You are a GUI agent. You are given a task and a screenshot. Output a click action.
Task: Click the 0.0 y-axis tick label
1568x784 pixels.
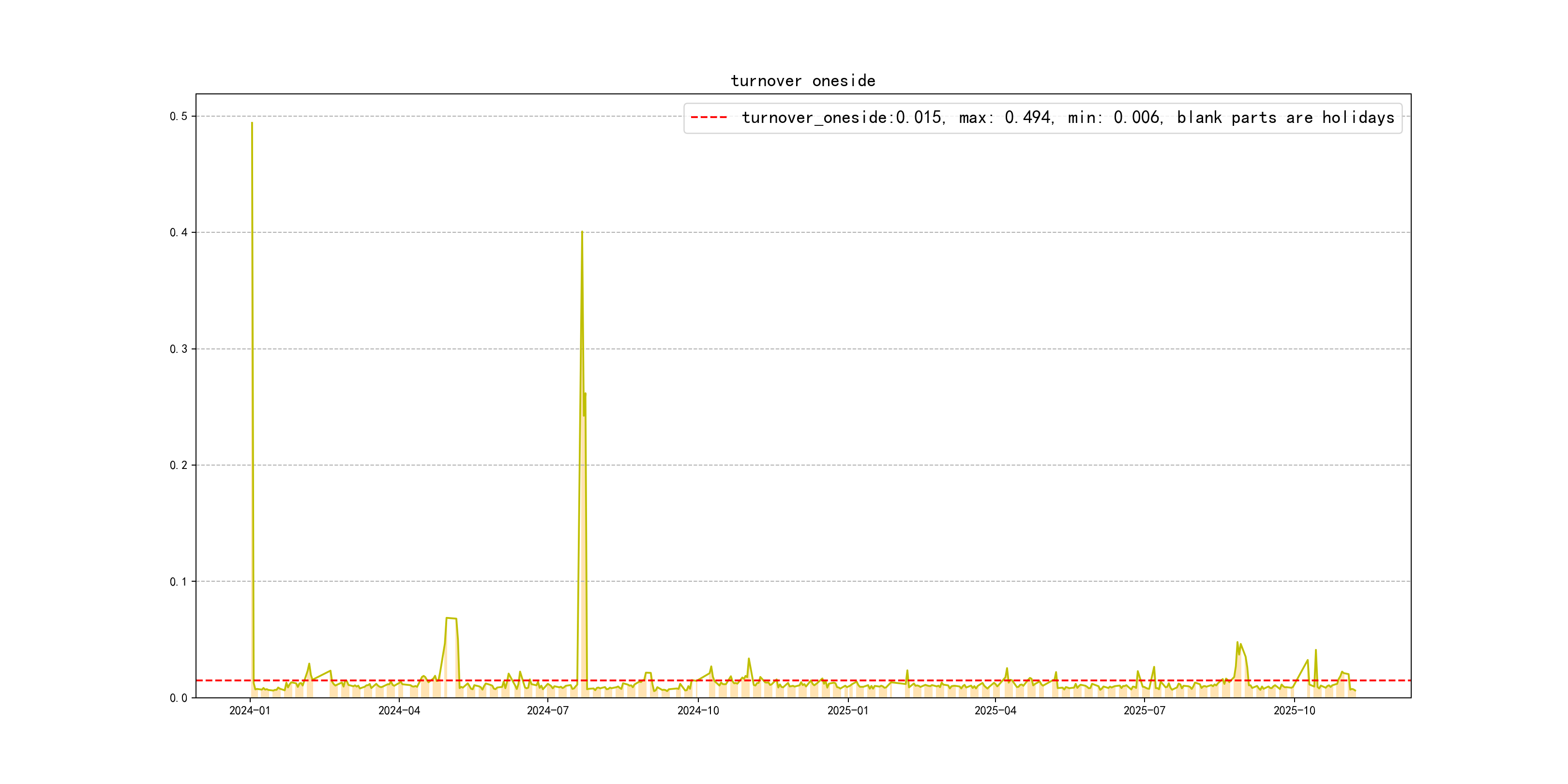click(x=179, y=698)
